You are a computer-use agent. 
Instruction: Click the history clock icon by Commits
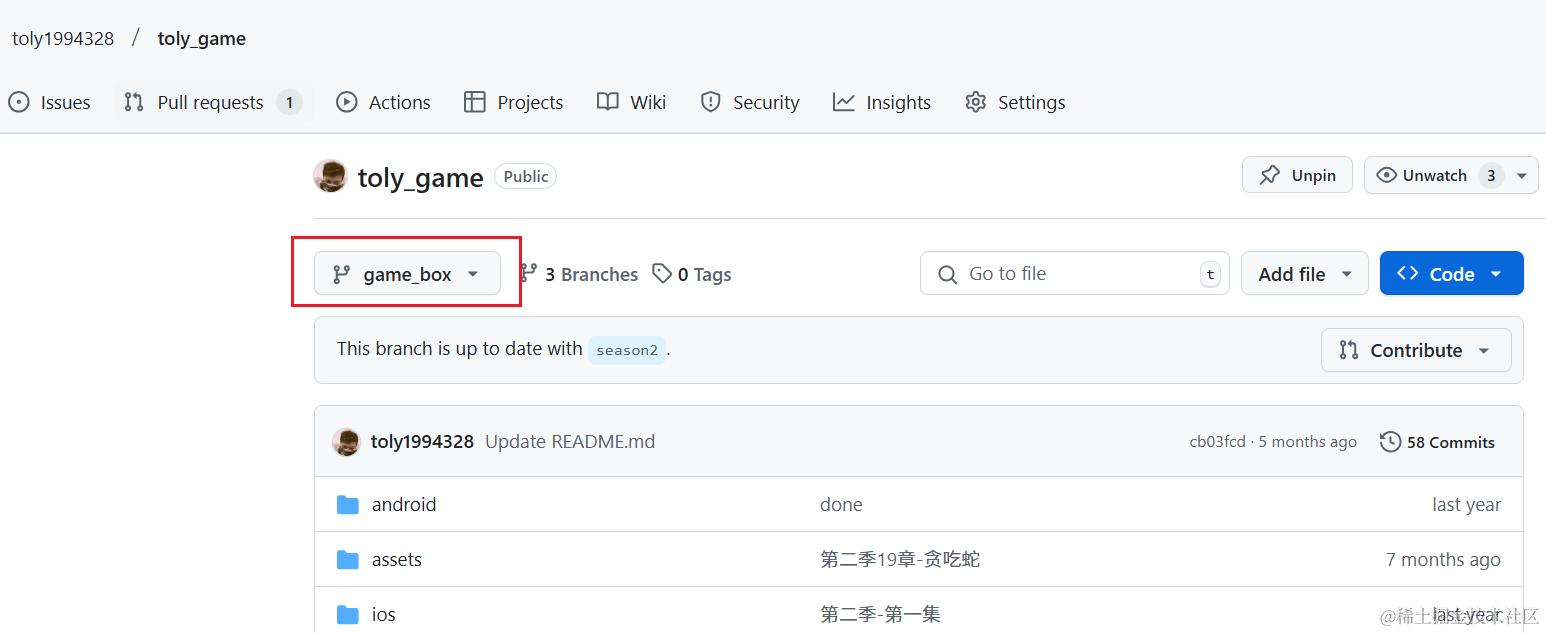pos(1390,442)
